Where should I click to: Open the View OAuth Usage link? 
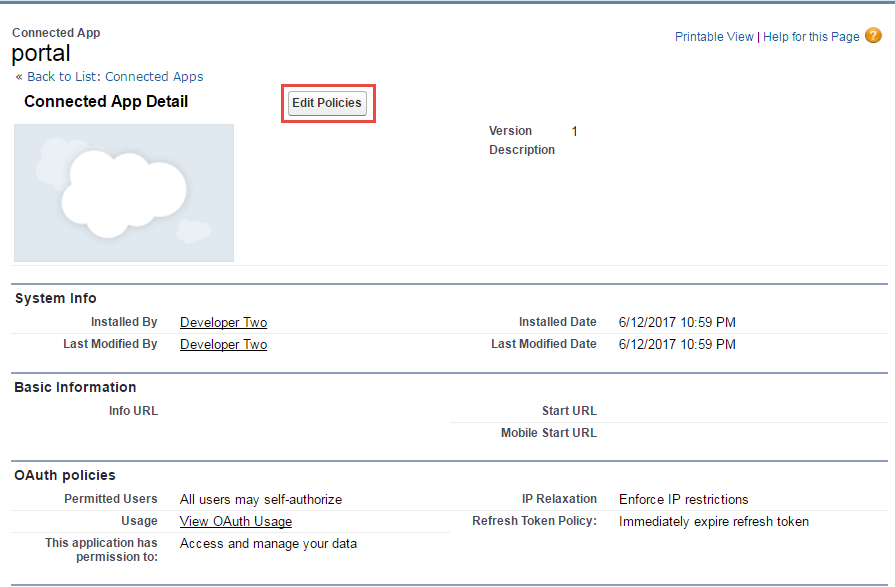[236, 522]
